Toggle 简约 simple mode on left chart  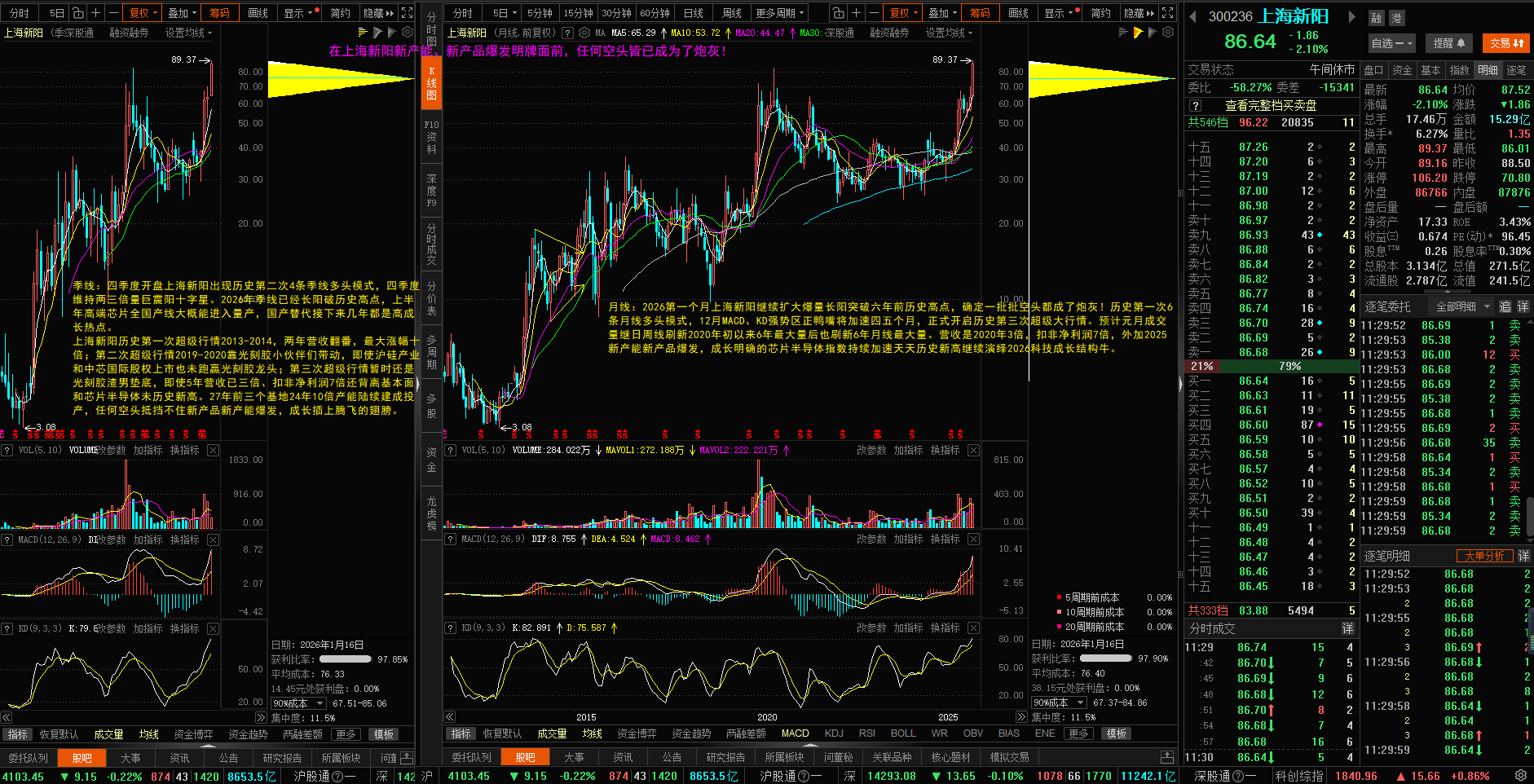coord(340,13)
